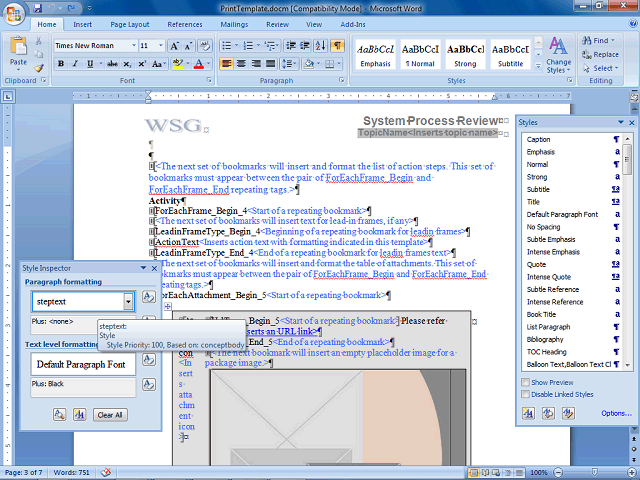Click Align Text Left icon

[x=227, y=64]
